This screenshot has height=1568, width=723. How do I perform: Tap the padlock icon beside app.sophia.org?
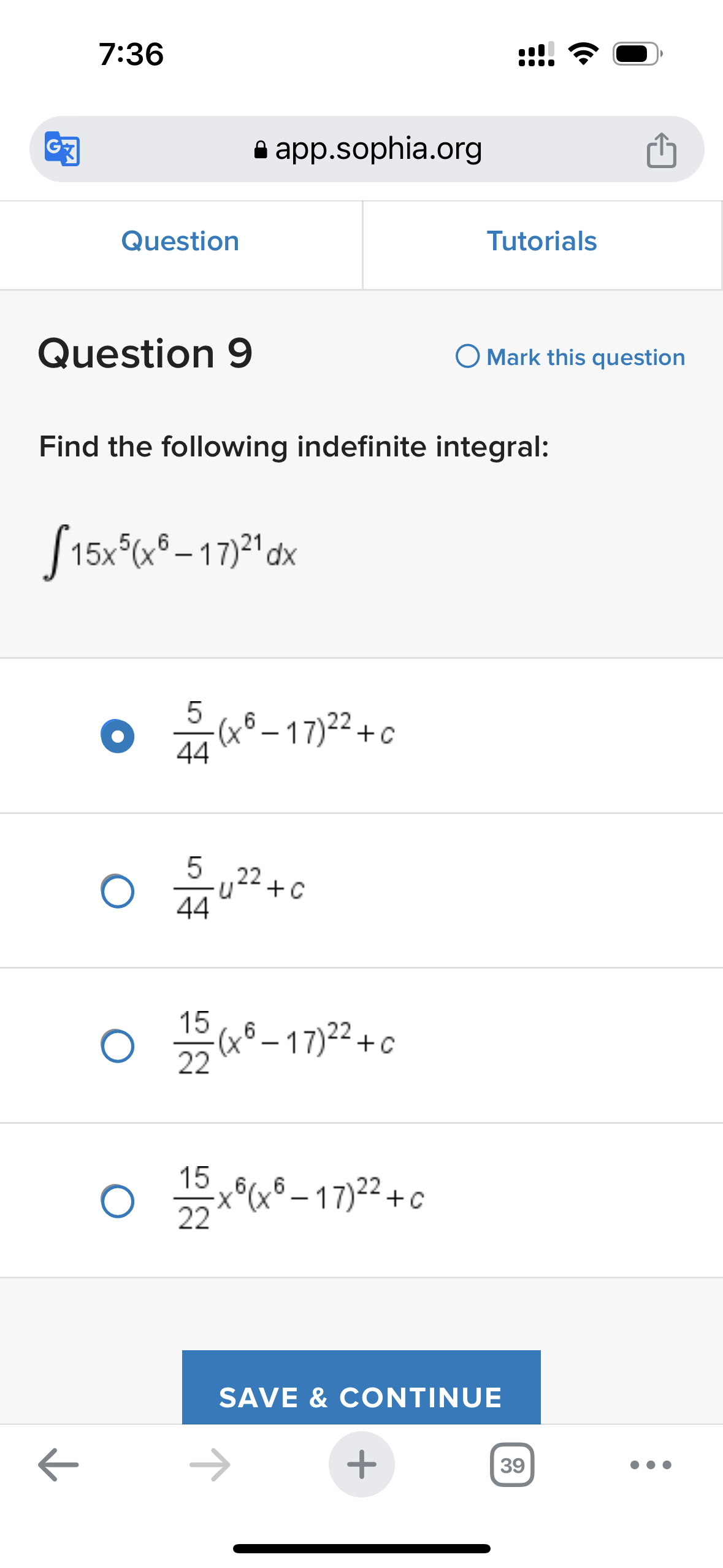[260, 149]
